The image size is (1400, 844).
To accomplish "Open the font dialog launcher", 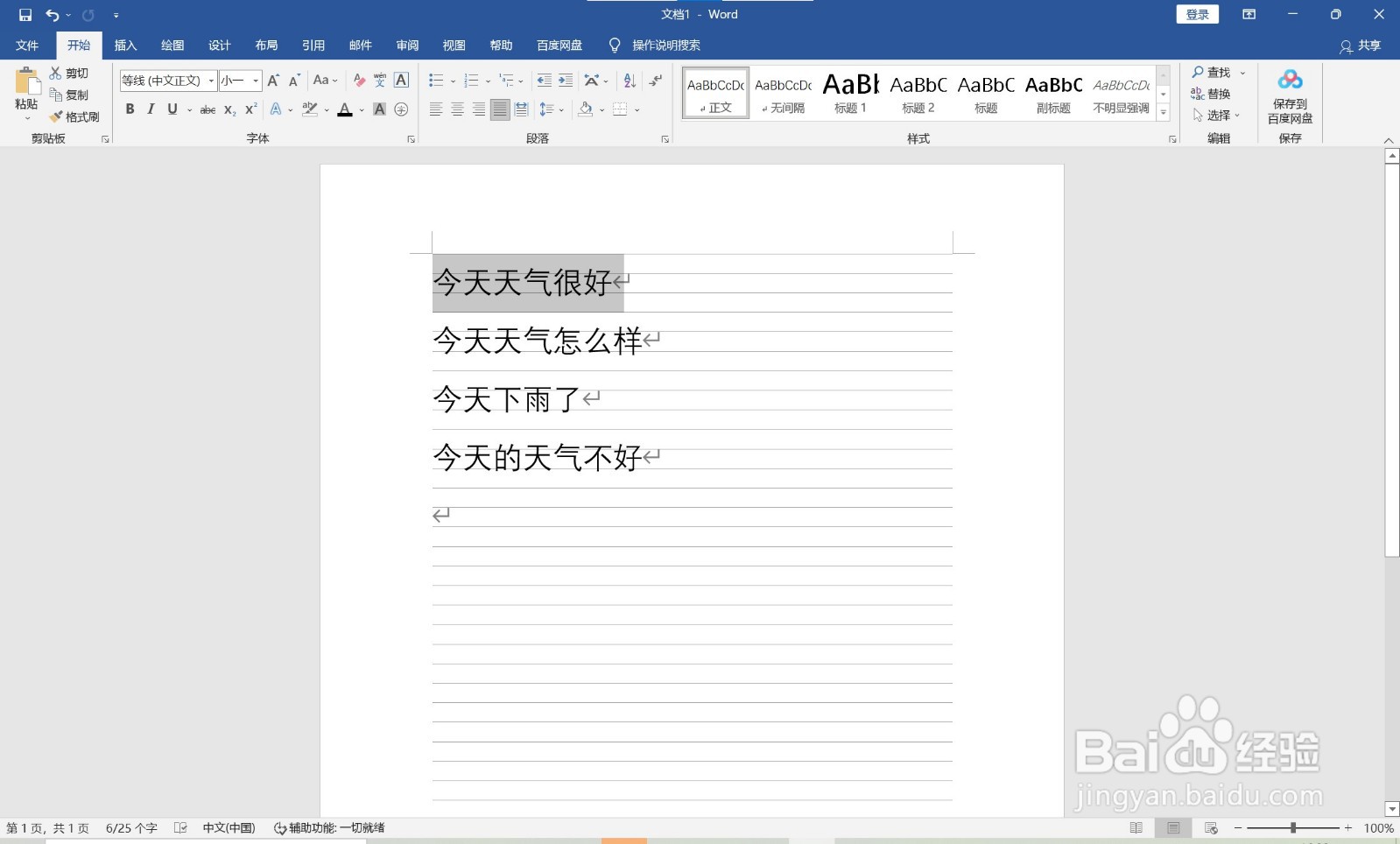I will coord(411,139).
